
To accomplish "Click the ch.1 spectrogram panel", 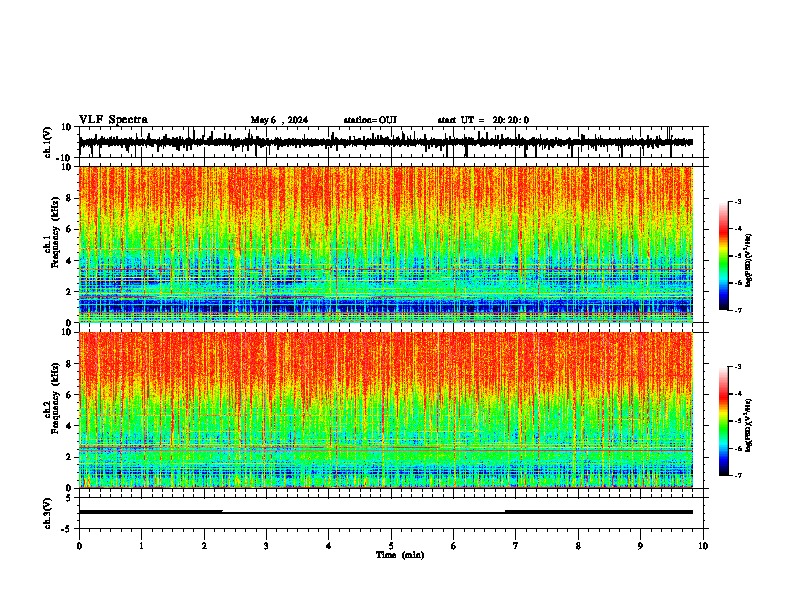I will (x=385, y=244).
